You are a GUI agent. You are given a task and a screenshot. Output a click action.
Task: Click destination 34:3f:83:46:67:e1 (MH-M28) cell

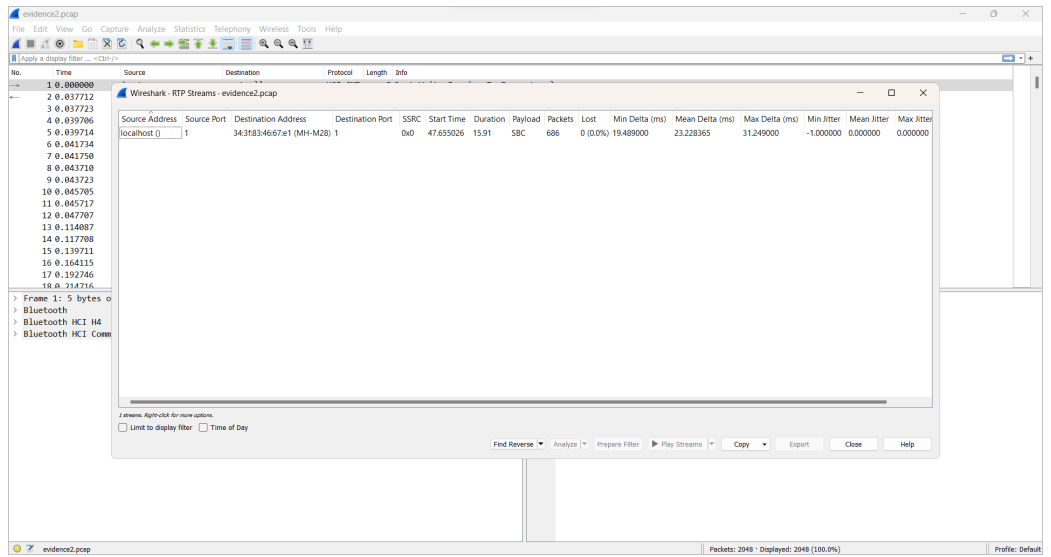coord(282,133)
